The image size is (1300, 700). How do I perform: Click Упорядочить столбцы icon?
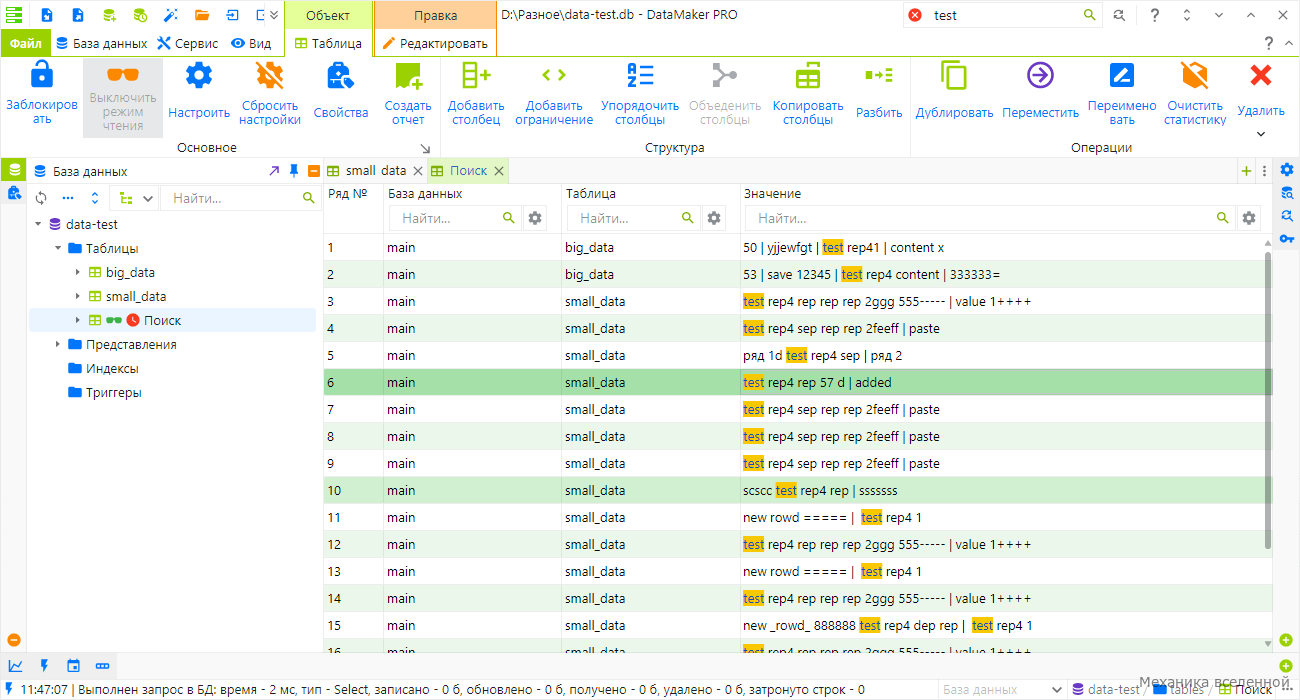pyautogui.click(x=640, y=76)
